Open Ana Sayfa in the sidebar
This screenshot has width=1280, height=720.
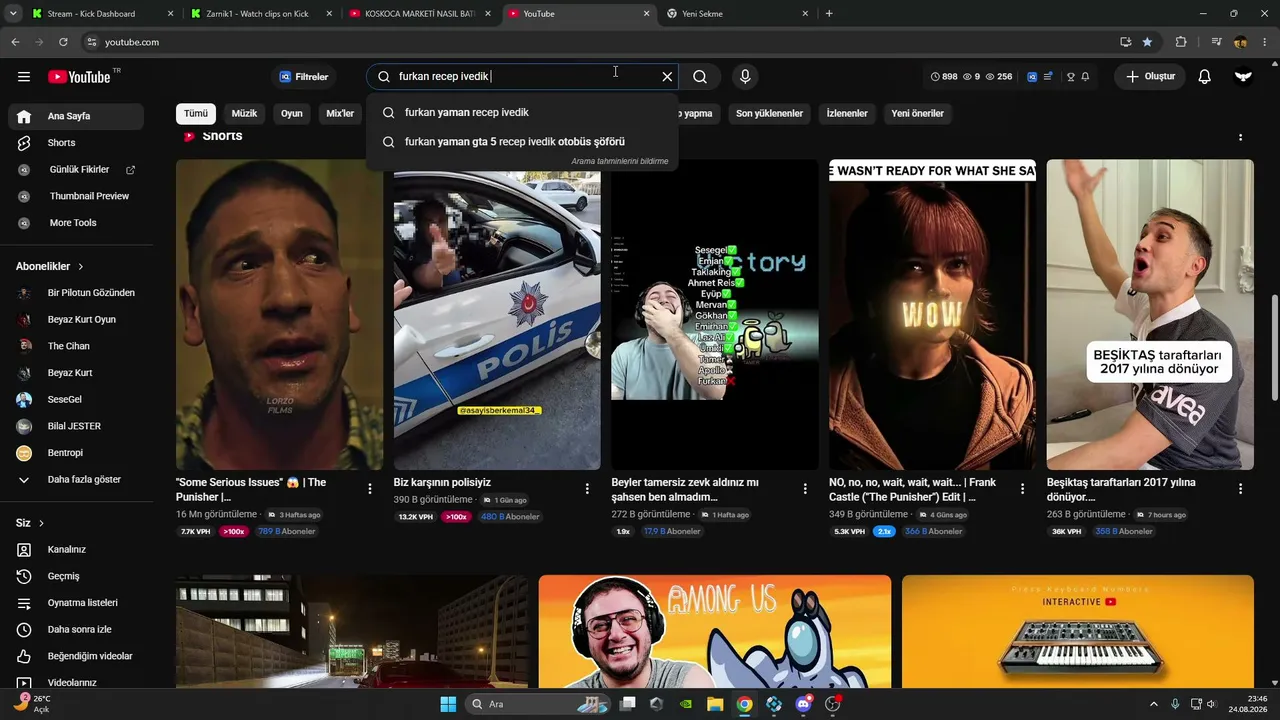pos(76,117)
